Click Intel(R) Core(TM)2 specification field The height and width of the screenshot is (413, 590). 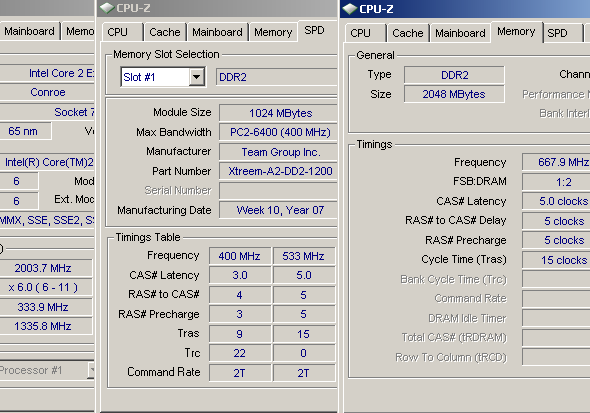(47, 162)
